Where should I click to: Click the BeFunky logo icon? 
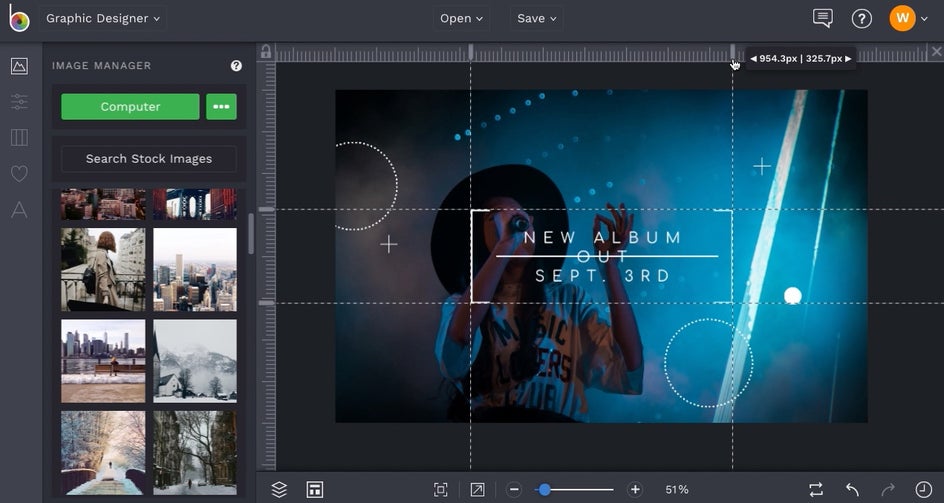[19, 18]
